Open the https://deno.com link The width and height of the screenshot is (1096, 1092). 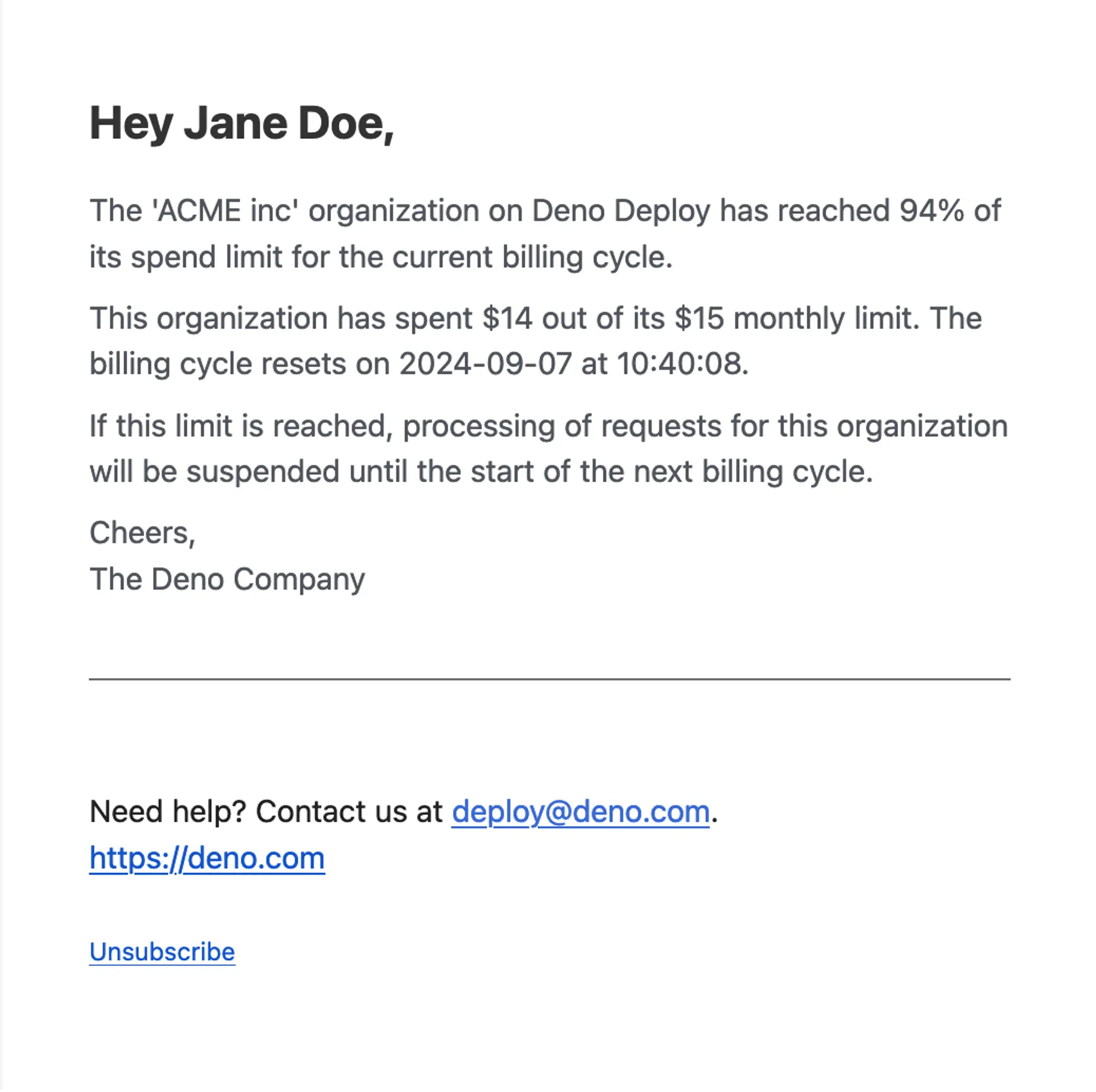click(x=207, y=857)
